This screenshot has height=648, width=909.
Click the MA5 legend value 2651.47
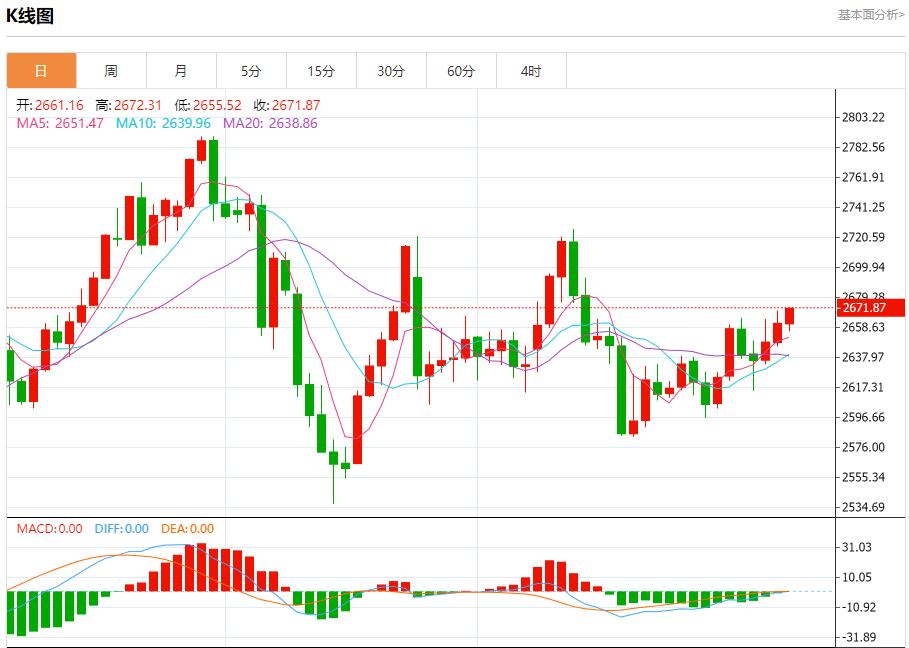point(60,123)
